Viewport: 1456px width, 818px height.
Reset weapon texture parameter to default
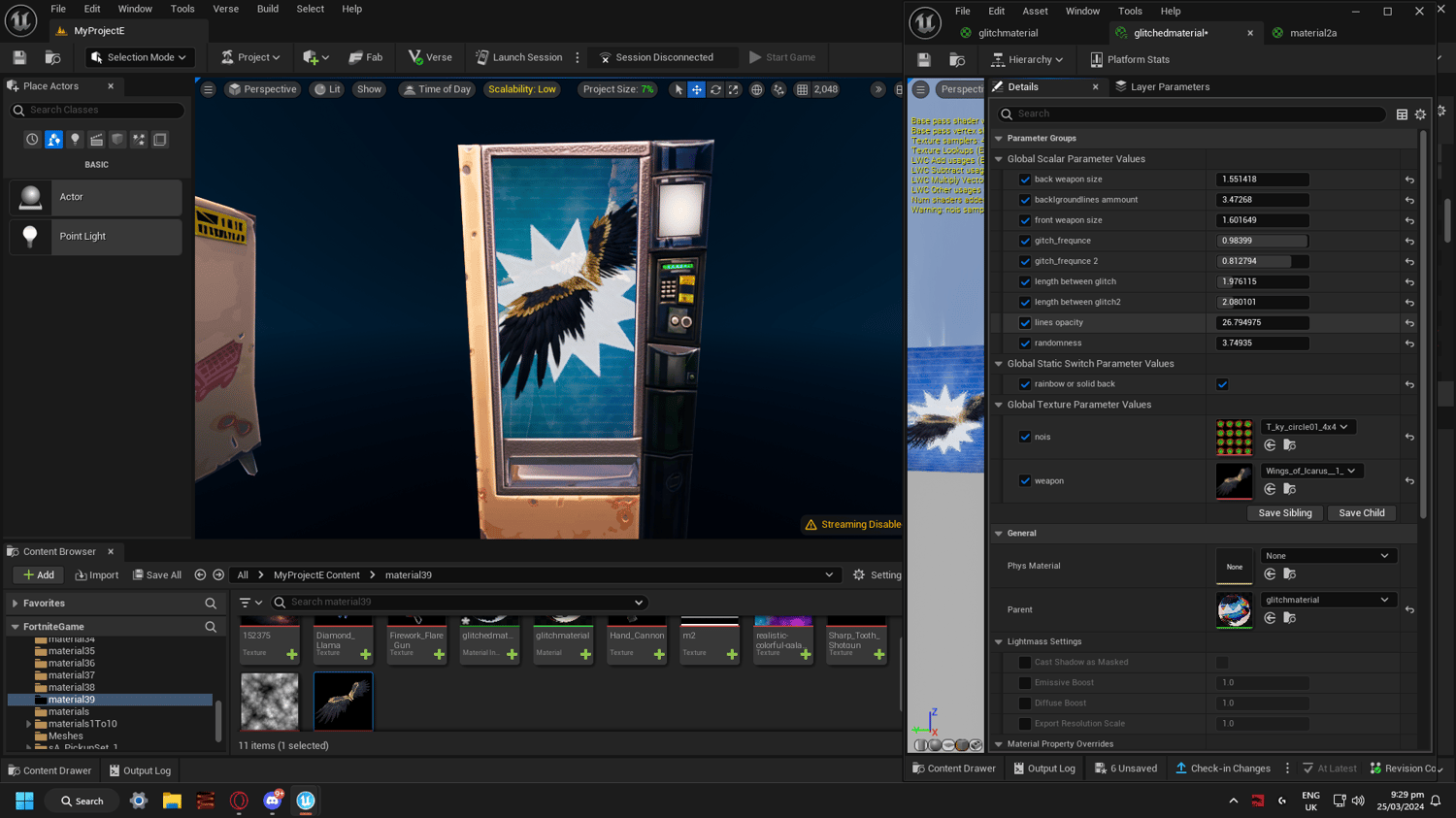coord(1409,481)
